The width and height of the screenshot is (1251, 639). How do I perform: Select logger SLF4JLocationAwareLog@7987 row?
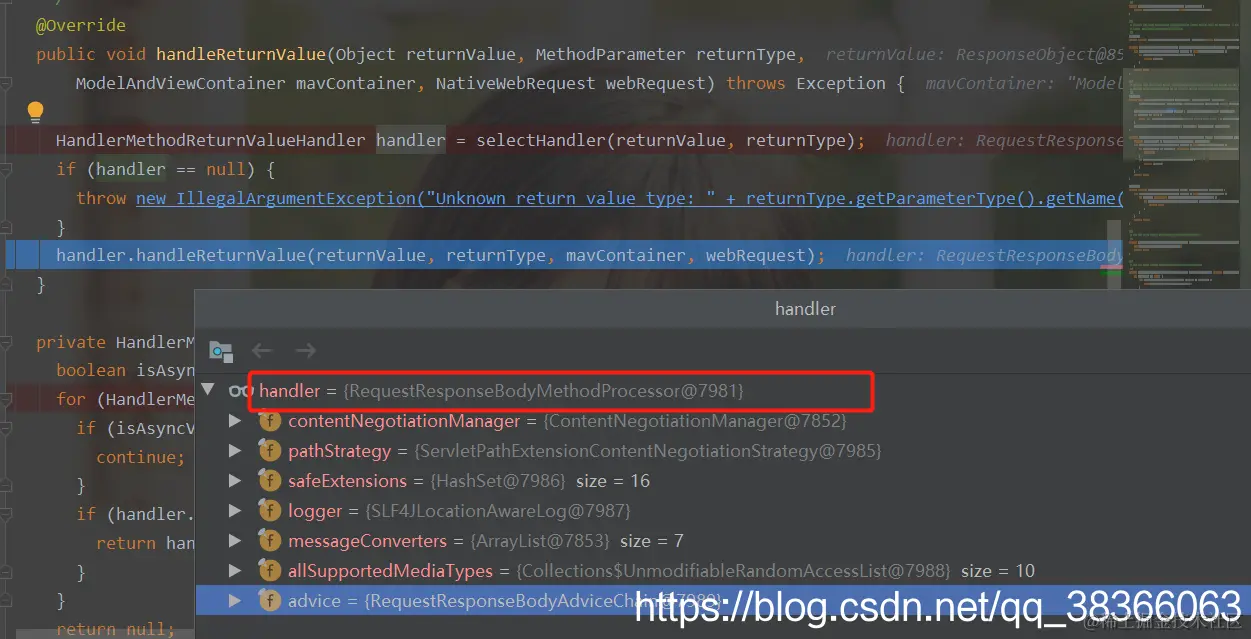(722, 511)
